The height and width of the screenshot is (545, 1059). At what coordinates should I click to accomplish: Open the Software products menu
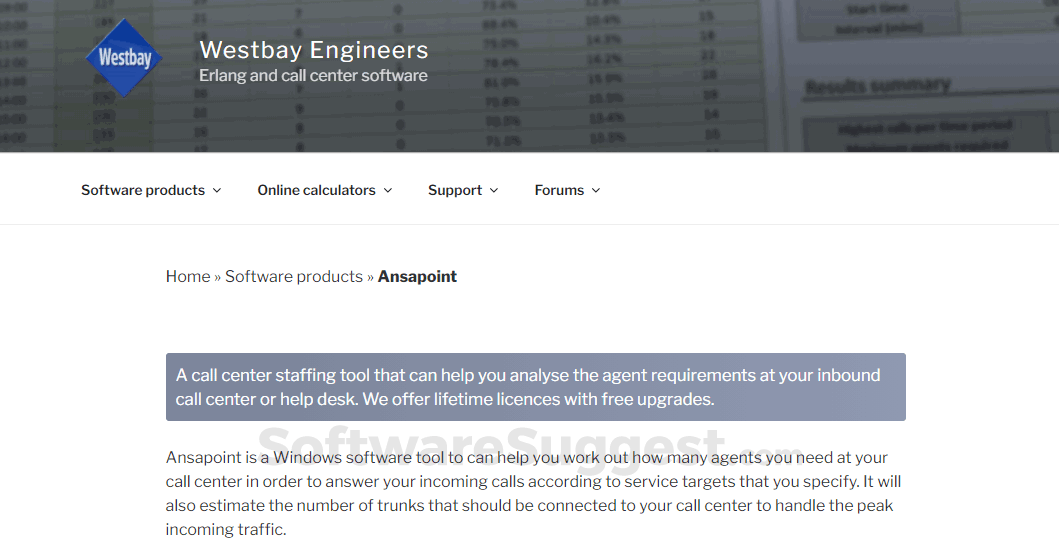[x=143, y=190]
